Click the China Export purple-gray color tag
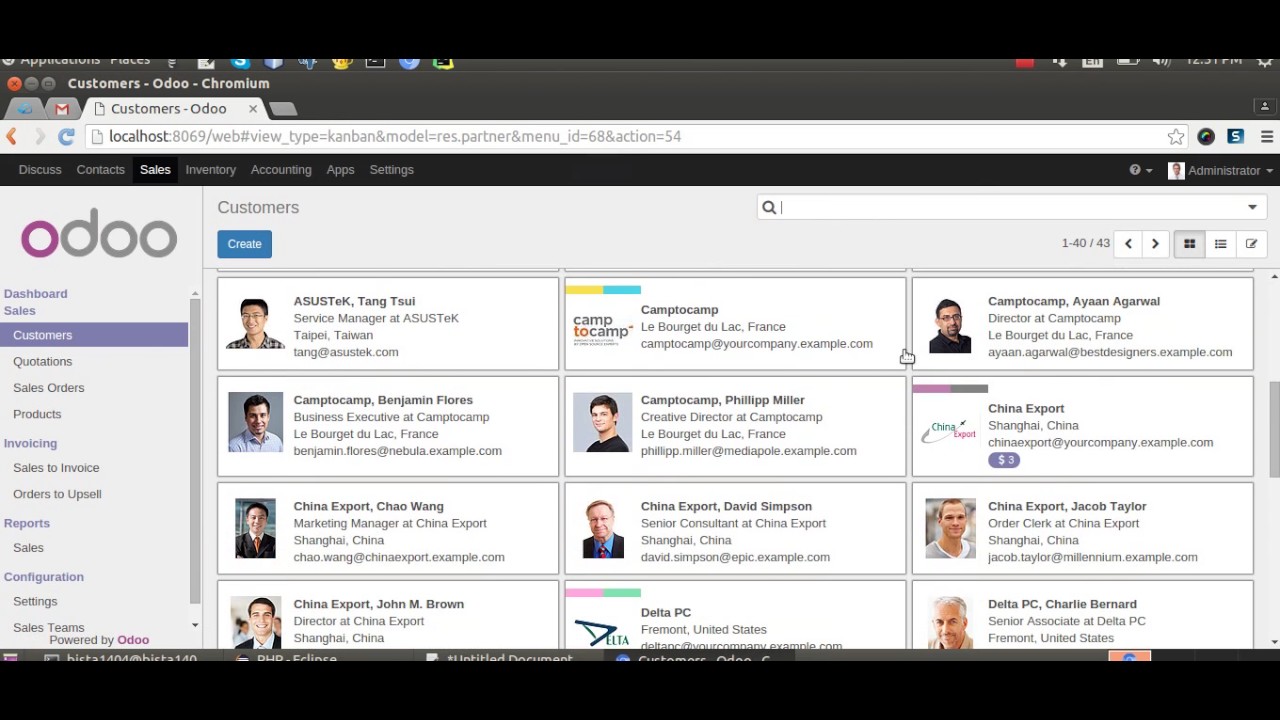 pyautogui.click(x=950, y=389)
